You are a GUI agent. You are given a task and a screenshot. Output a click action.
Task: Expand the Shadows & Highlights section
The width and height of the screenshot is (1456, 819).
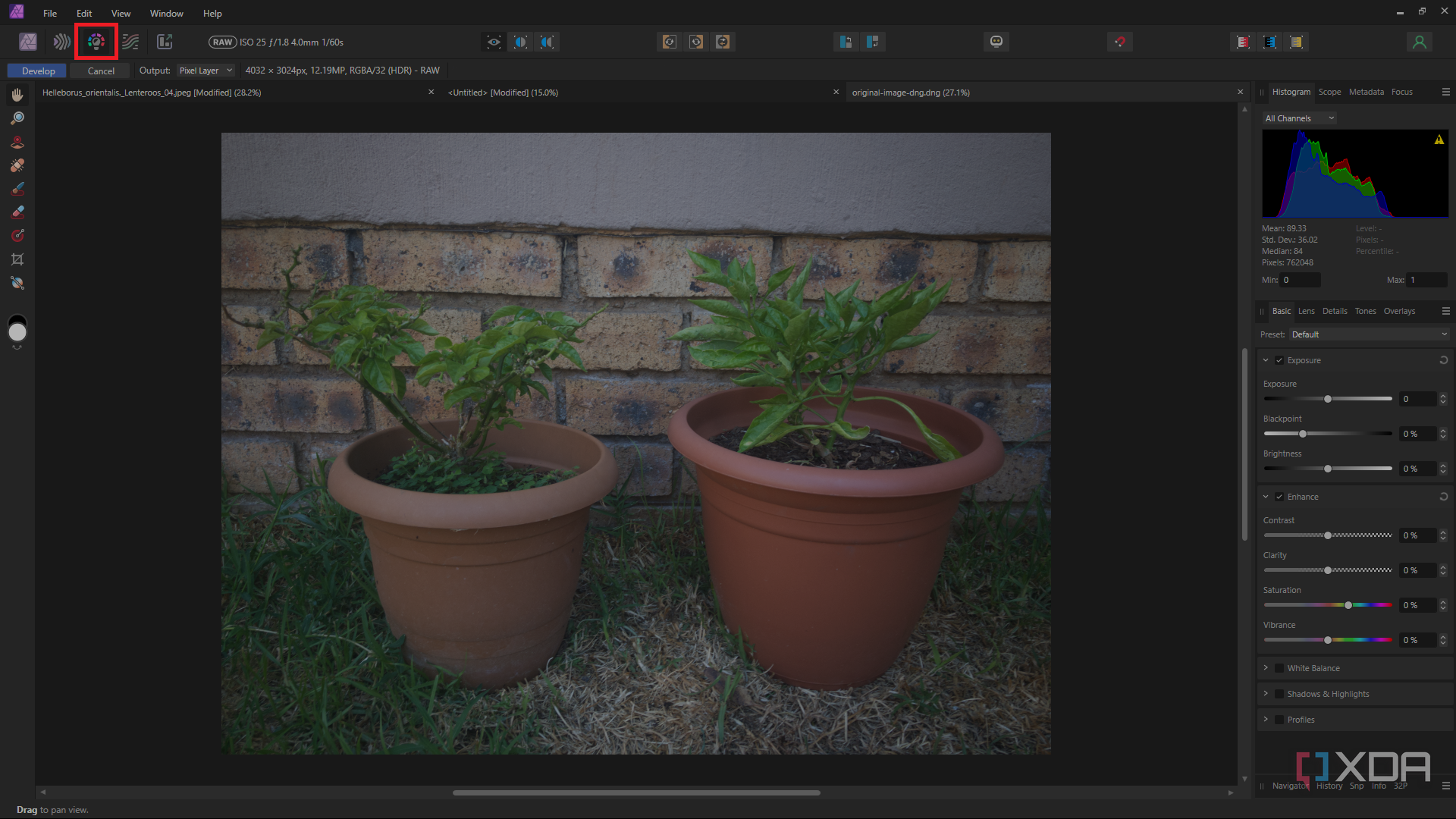click(1266, 694)
